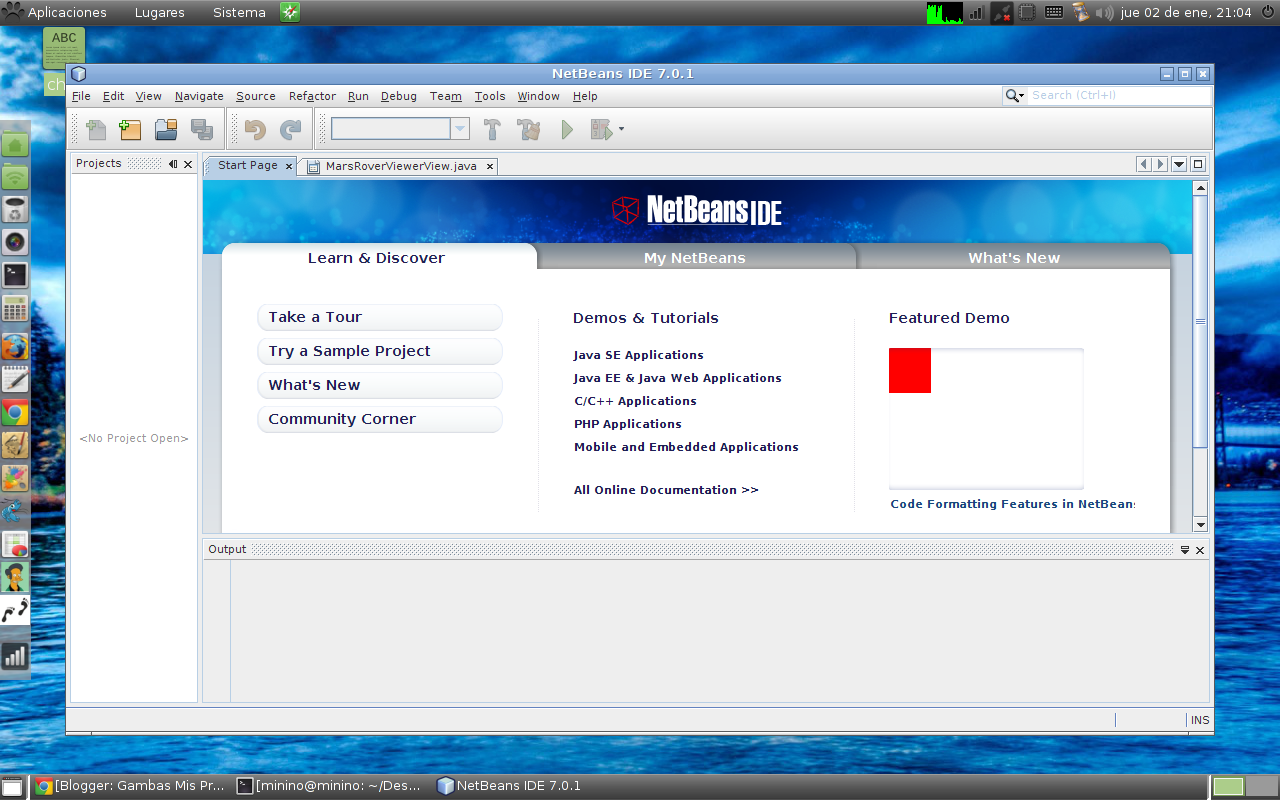The width and height of the screenshot is (1280, 800).
Task: Select the Start Page tab
Action: [248, 165]
